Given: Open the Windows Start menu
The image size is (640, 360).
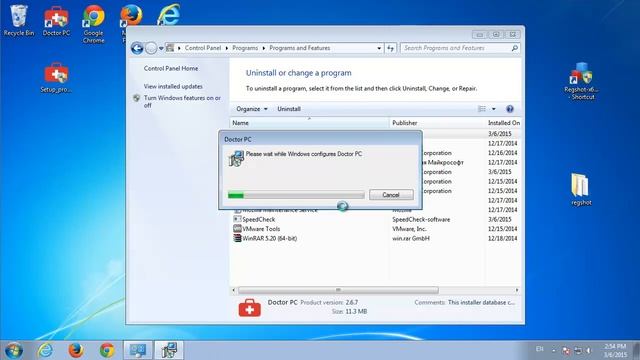Looking at the screenshot, I should [13, 350].
